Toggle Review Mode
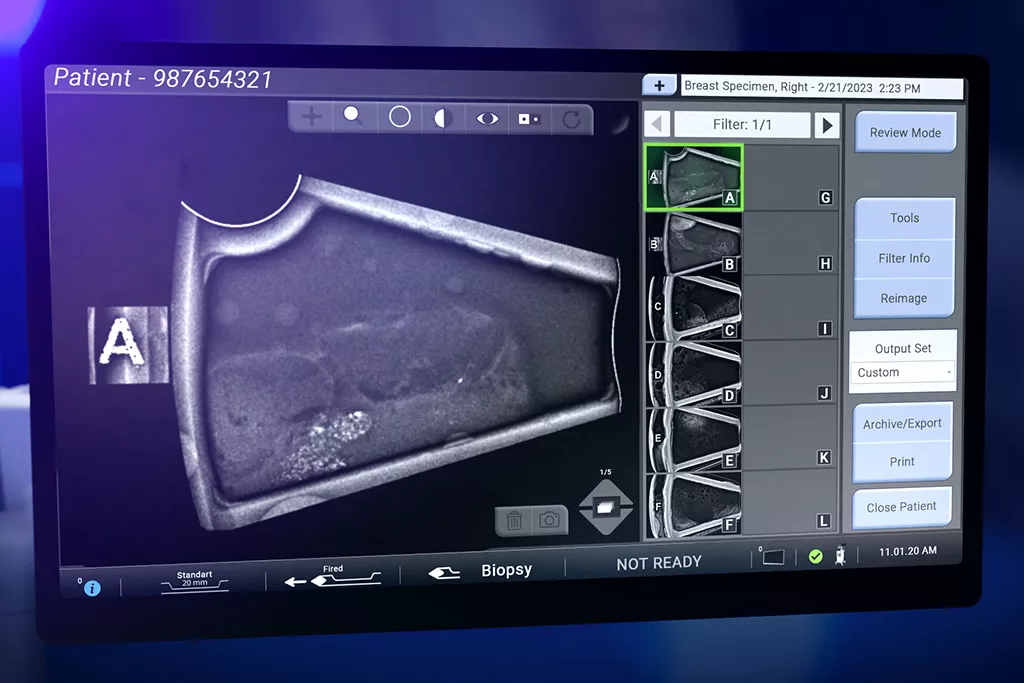 point(905,132)
